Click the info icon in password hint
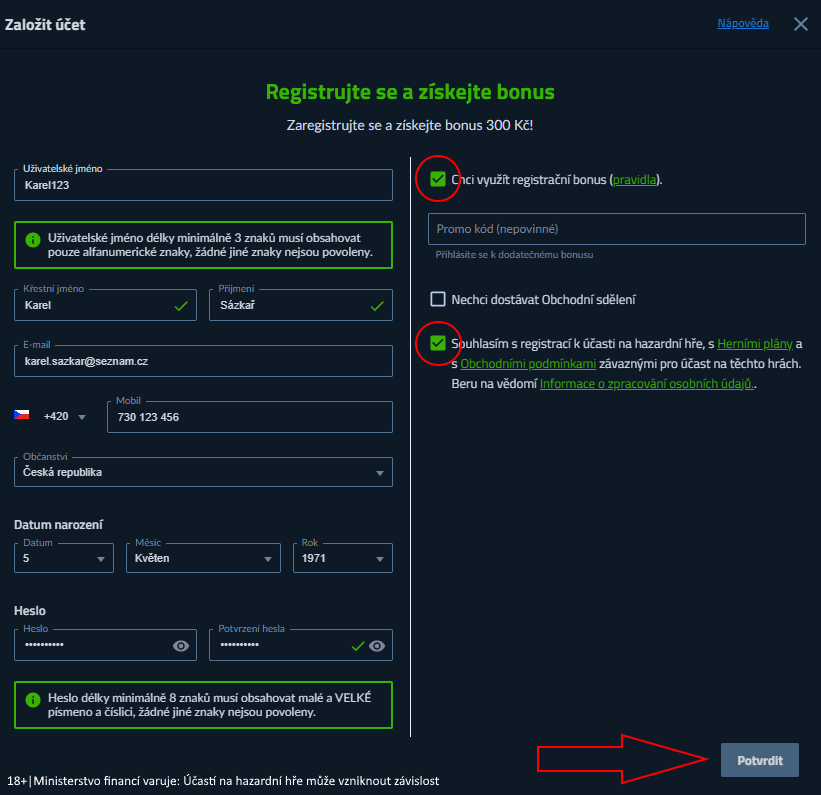The image size is (821, 795). click(x=33, y=700)
